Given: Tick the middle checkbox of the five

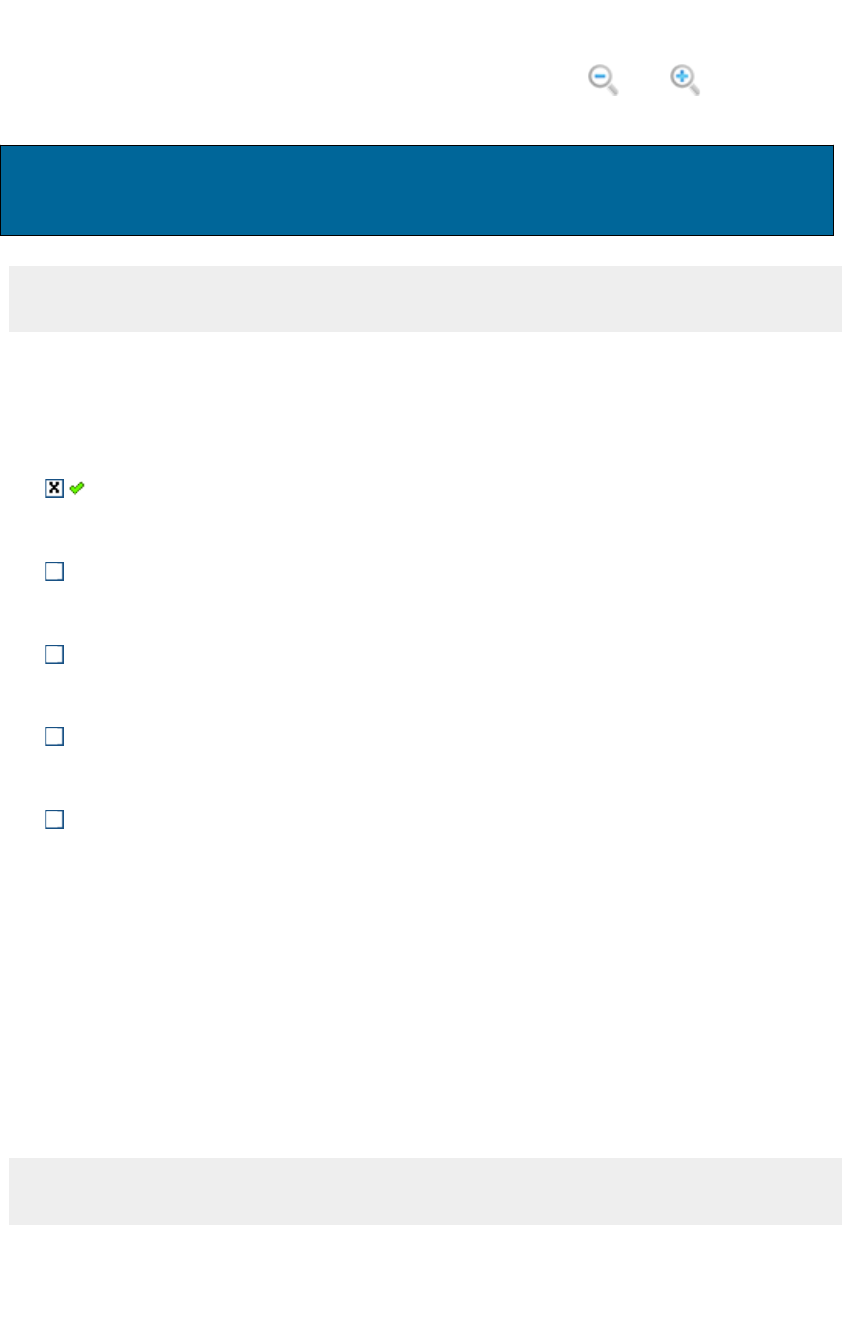Looking at the screenshot, I should [x=54, y=654].
